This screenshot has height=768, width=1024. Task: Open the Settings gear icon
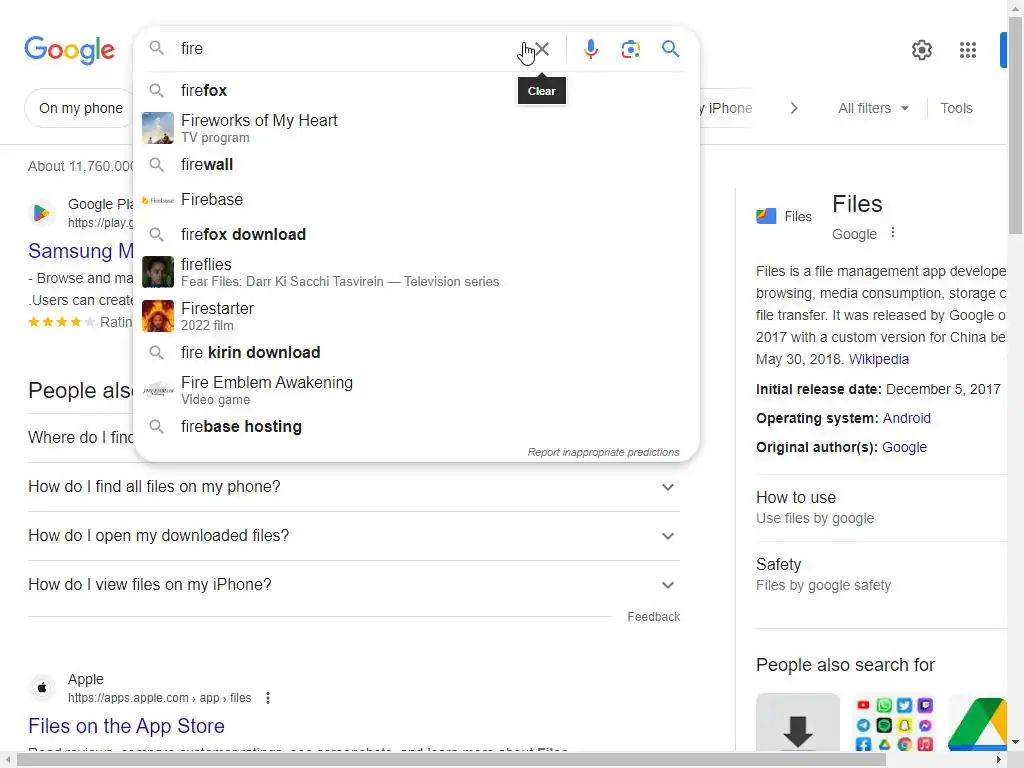pos(921,50)
